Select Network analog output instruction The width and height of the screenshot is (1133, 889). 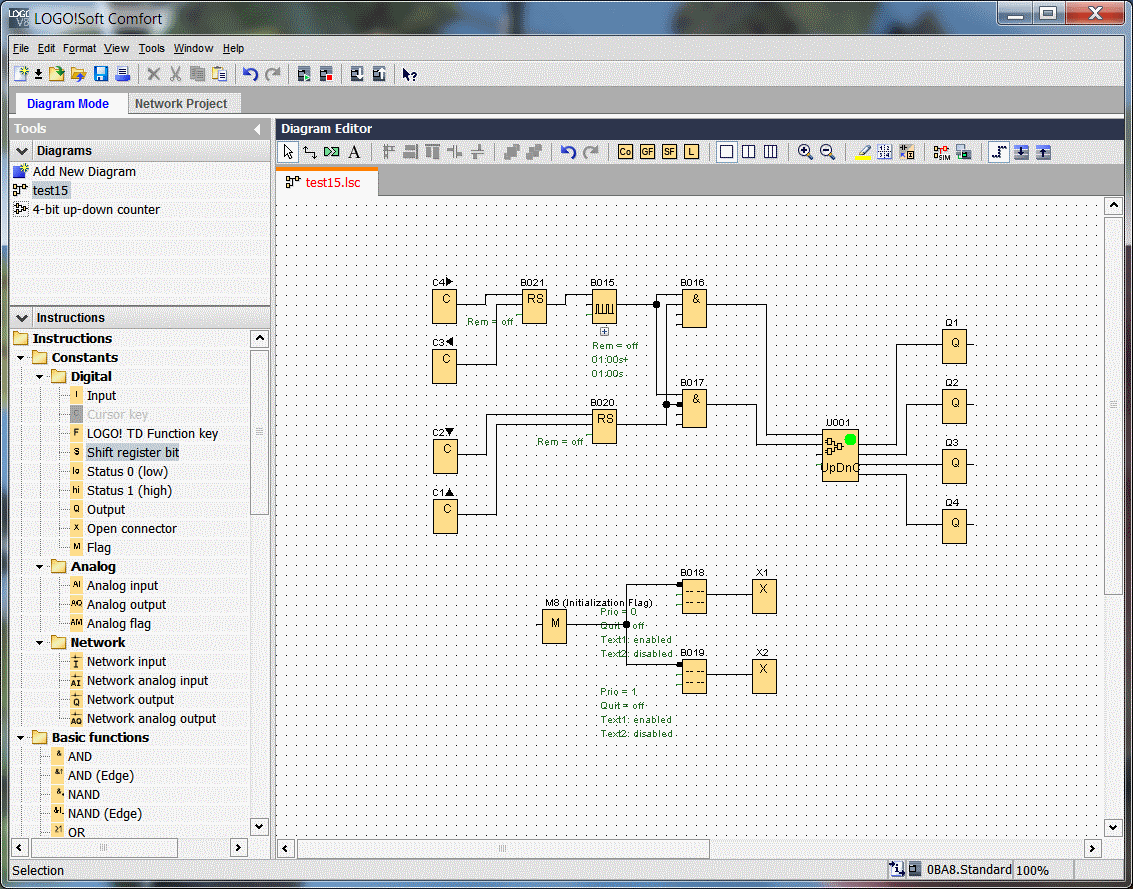point(151,719)
